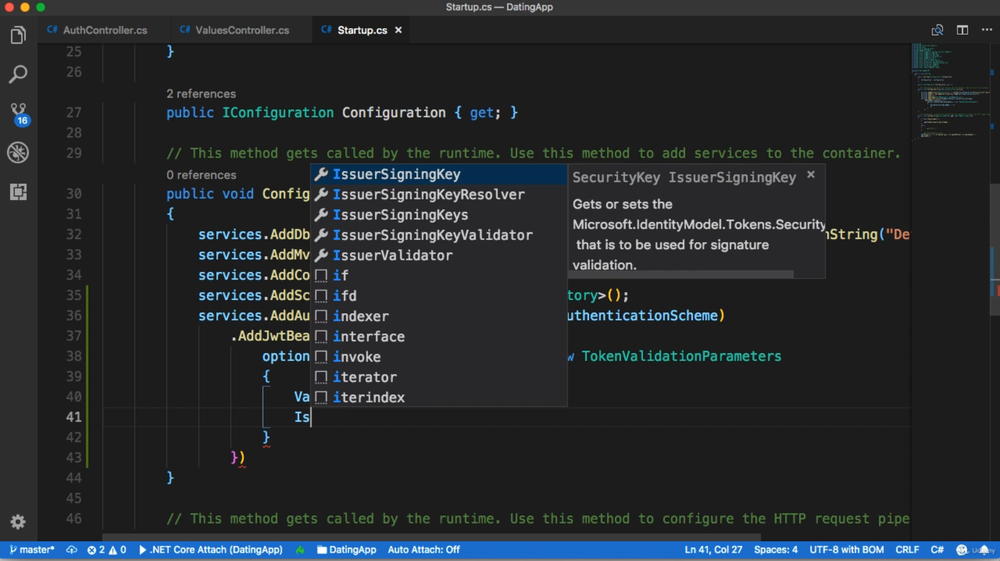Click the Manage gear icon
The height and width of the screenshot is (561, 1000).
pyautogui.click(x=18, y=521)
